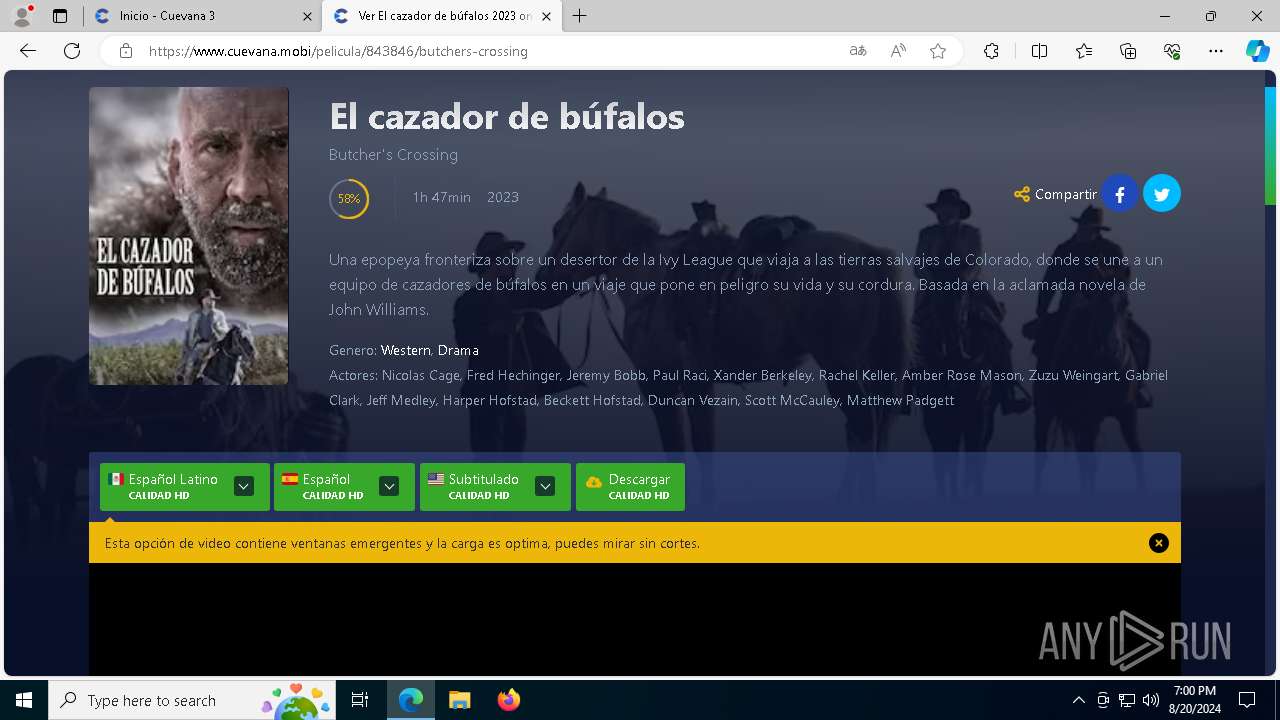1280x720 pixels.
Task: Open the Copilot sidebar
Action: 1257,51
